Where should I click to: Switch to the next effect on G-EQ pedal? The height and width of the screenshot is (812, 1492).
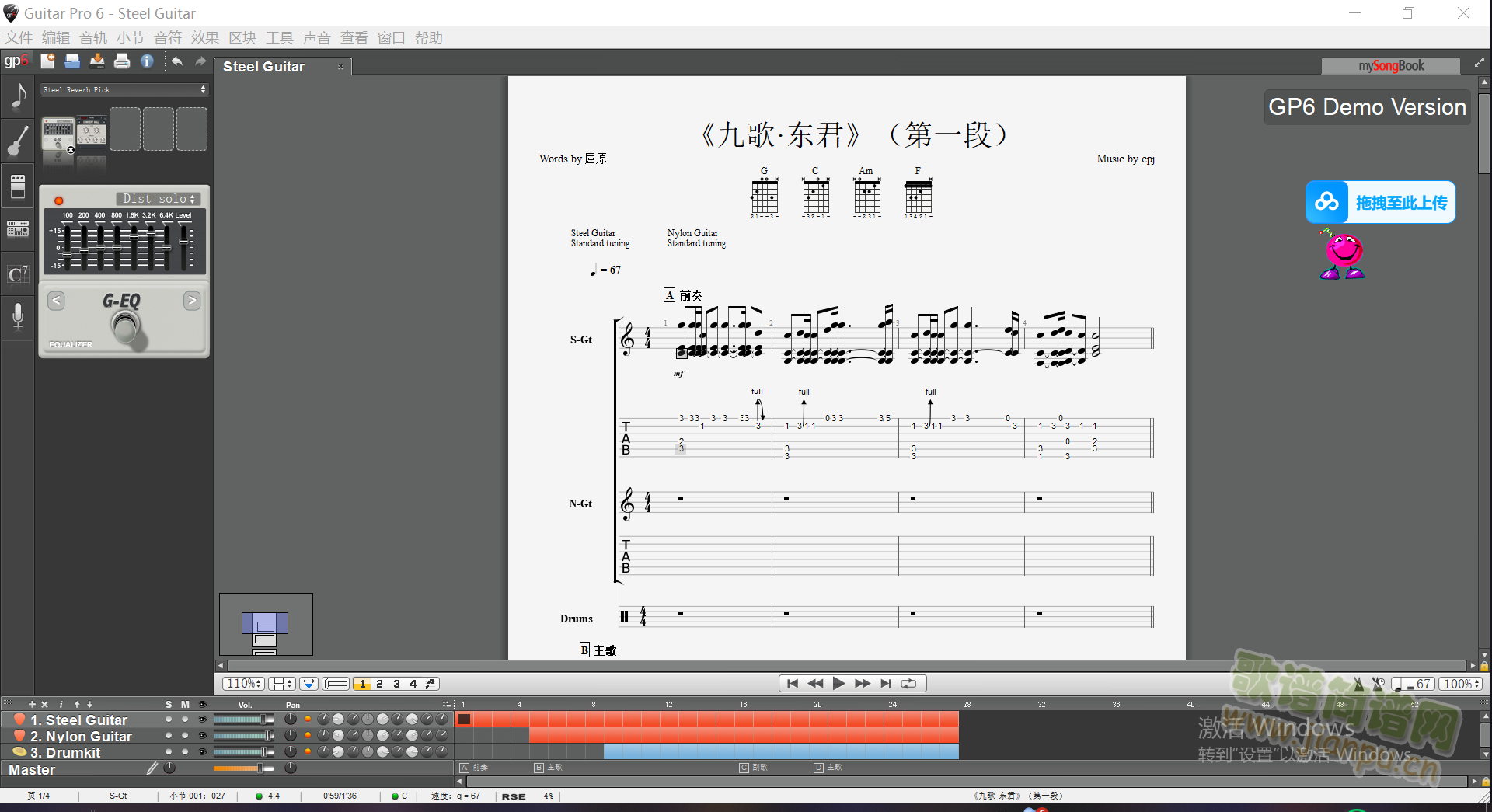pos(192,301)
